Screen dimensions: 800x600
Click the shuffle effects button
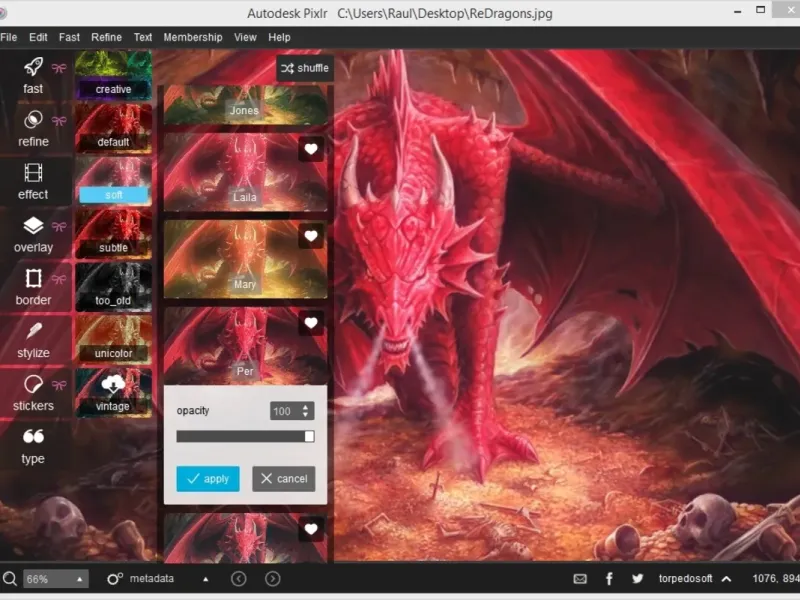[305, 68]
